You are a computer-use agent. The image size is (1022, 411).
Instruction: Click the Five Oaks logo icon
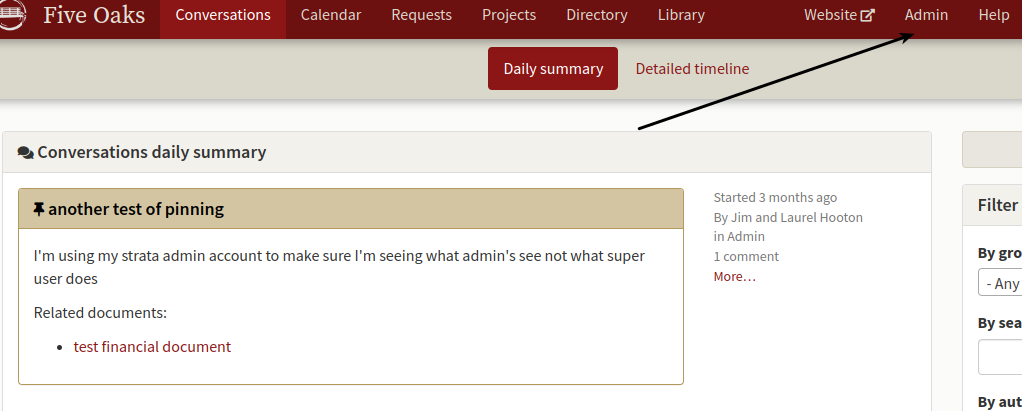(x=12, y=14)
